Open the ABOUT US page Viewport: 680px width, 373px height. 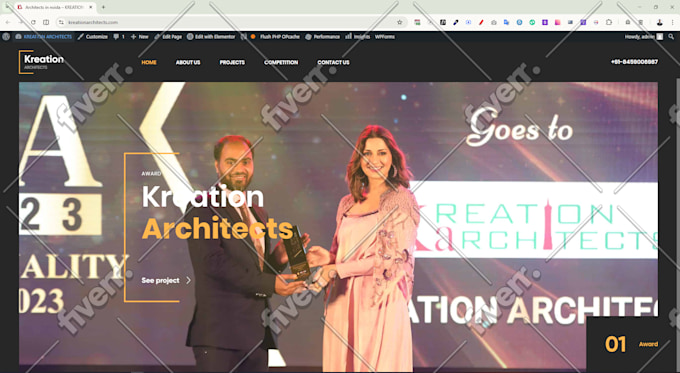tap(188, 62)
